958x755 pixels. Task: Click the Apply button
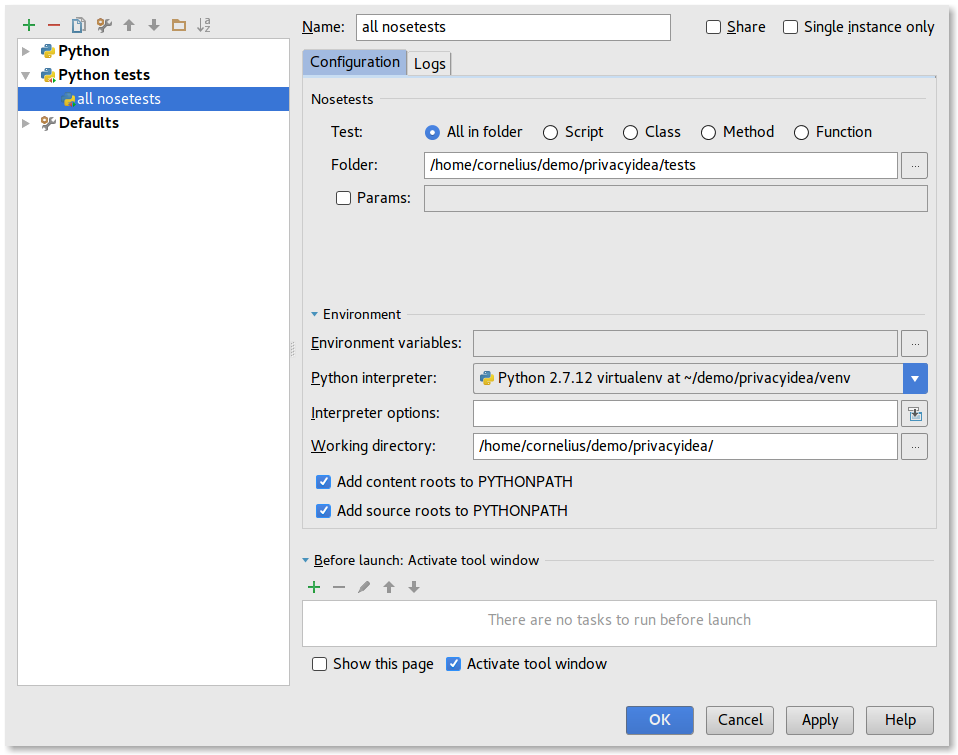pos(820,720)
